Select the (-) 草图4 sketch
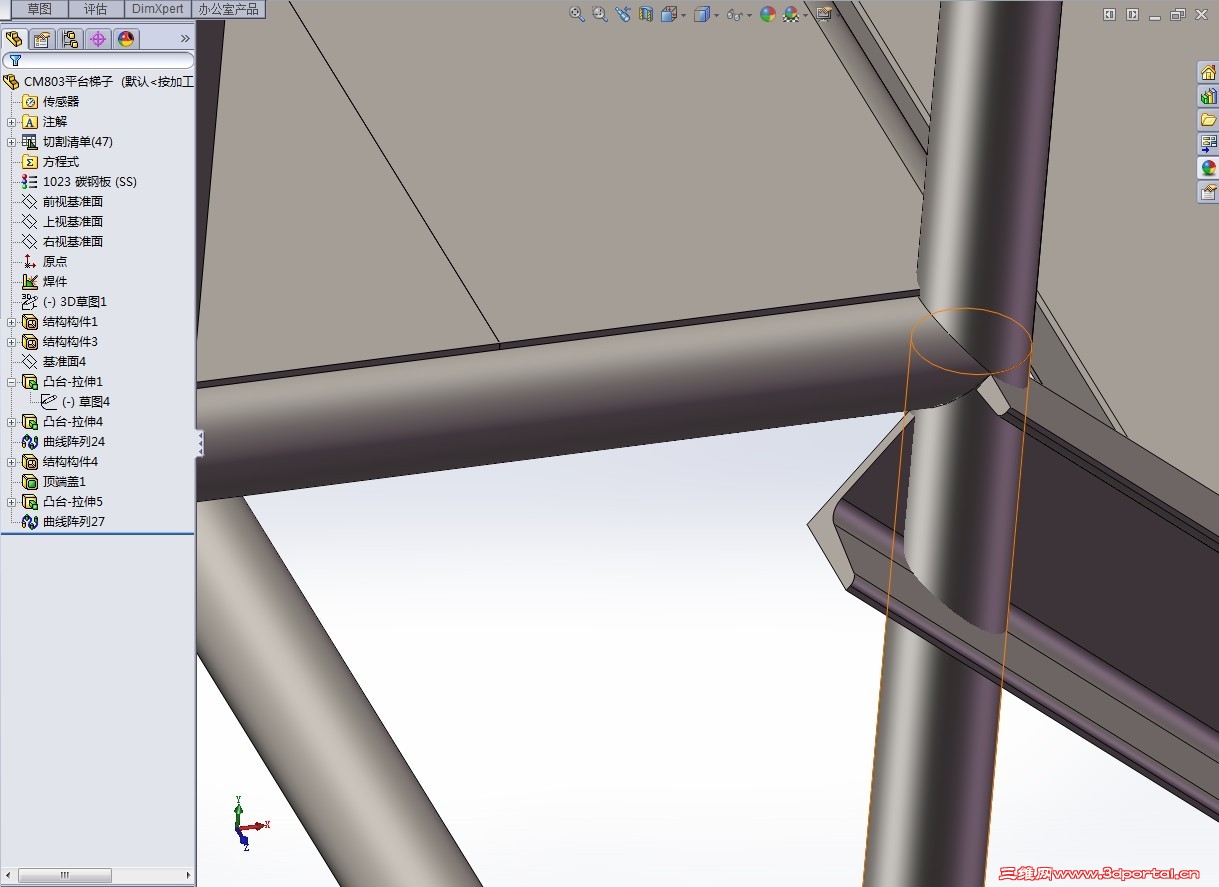The image size is (1219, 887). [x=75, y=402]
